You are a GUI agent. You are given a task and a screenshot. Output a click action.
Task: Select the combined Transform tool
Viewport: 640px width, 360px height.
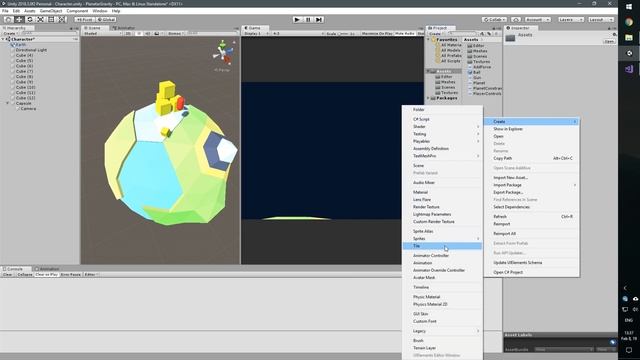pos(61,20)
